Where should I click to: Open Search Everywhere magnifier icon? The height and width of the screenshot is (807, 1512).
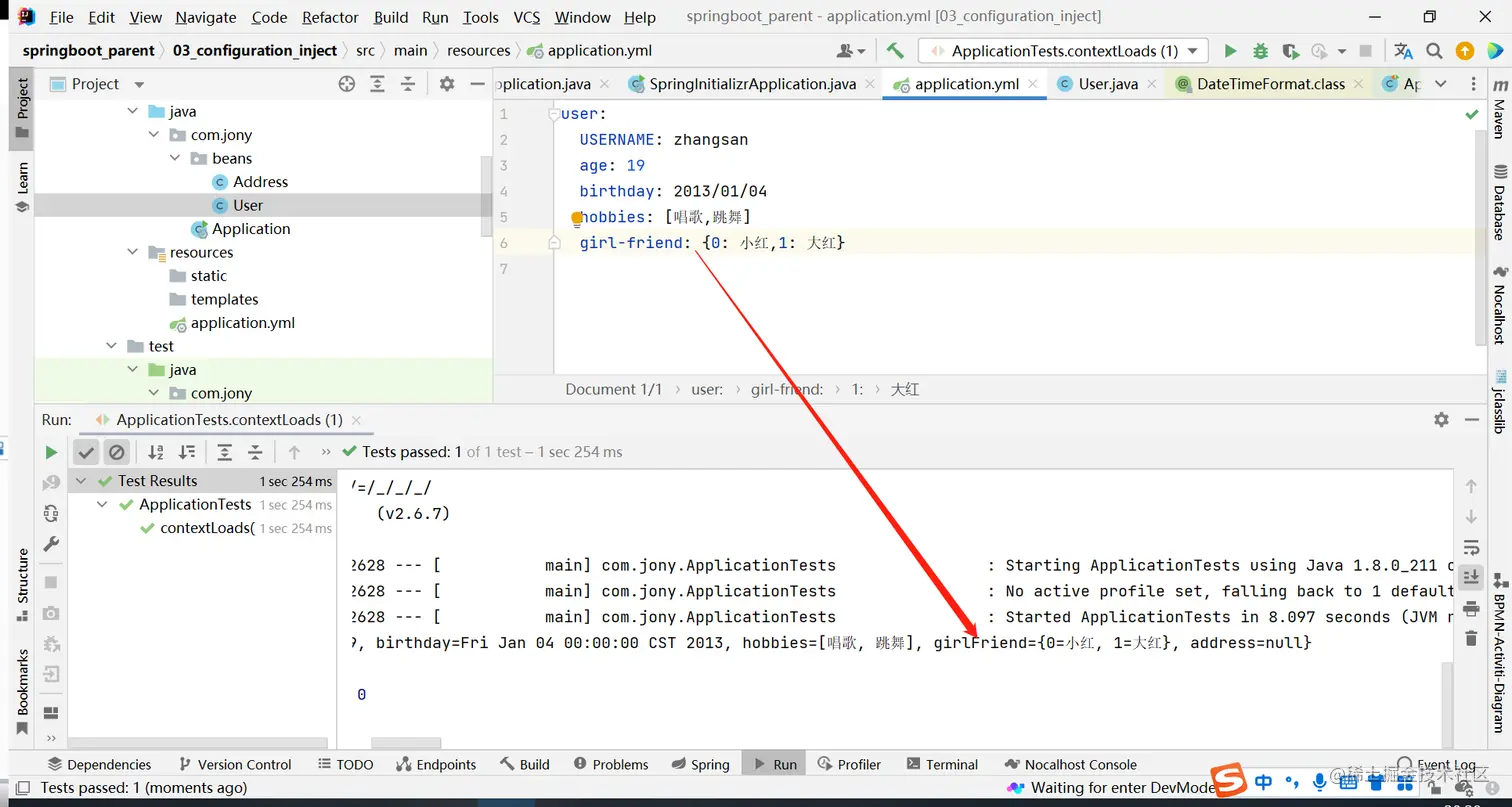[x=1434, y=51]
